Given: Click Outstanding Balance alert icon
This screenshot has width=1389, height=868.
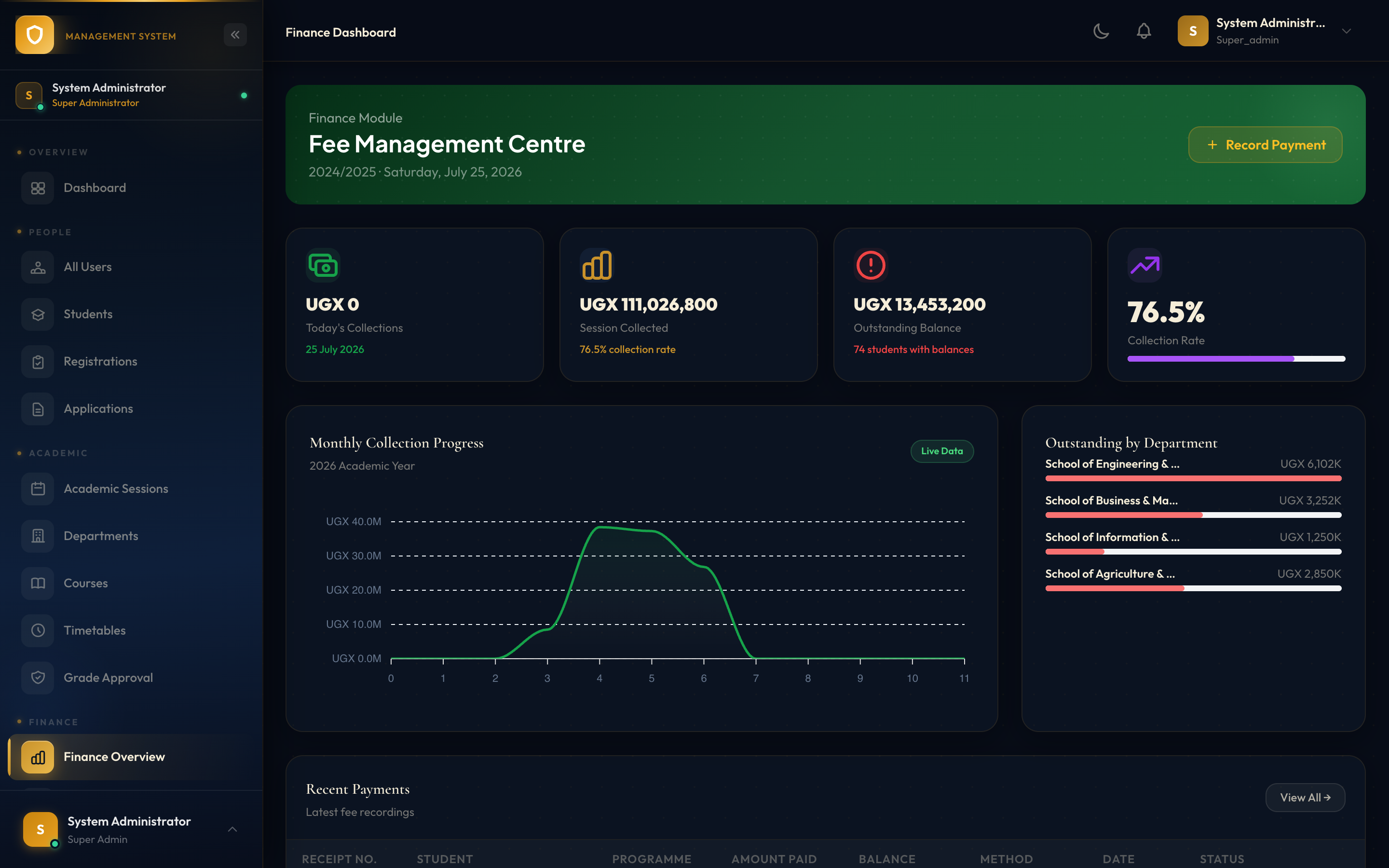Looking at the screenshot, I should (x=871, y=265).
